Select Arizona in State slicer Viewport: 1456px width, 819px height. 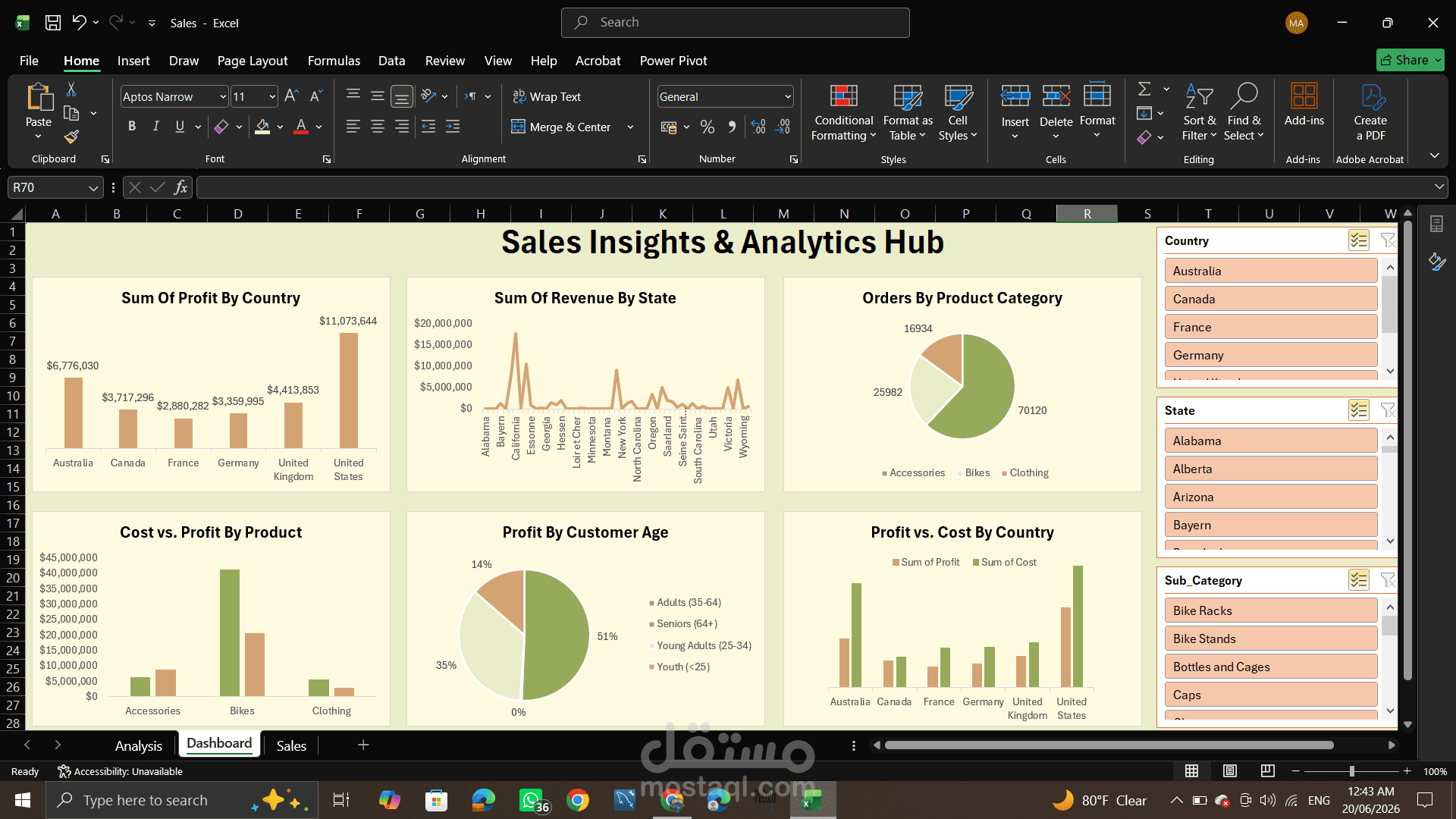click(1271, 497)
